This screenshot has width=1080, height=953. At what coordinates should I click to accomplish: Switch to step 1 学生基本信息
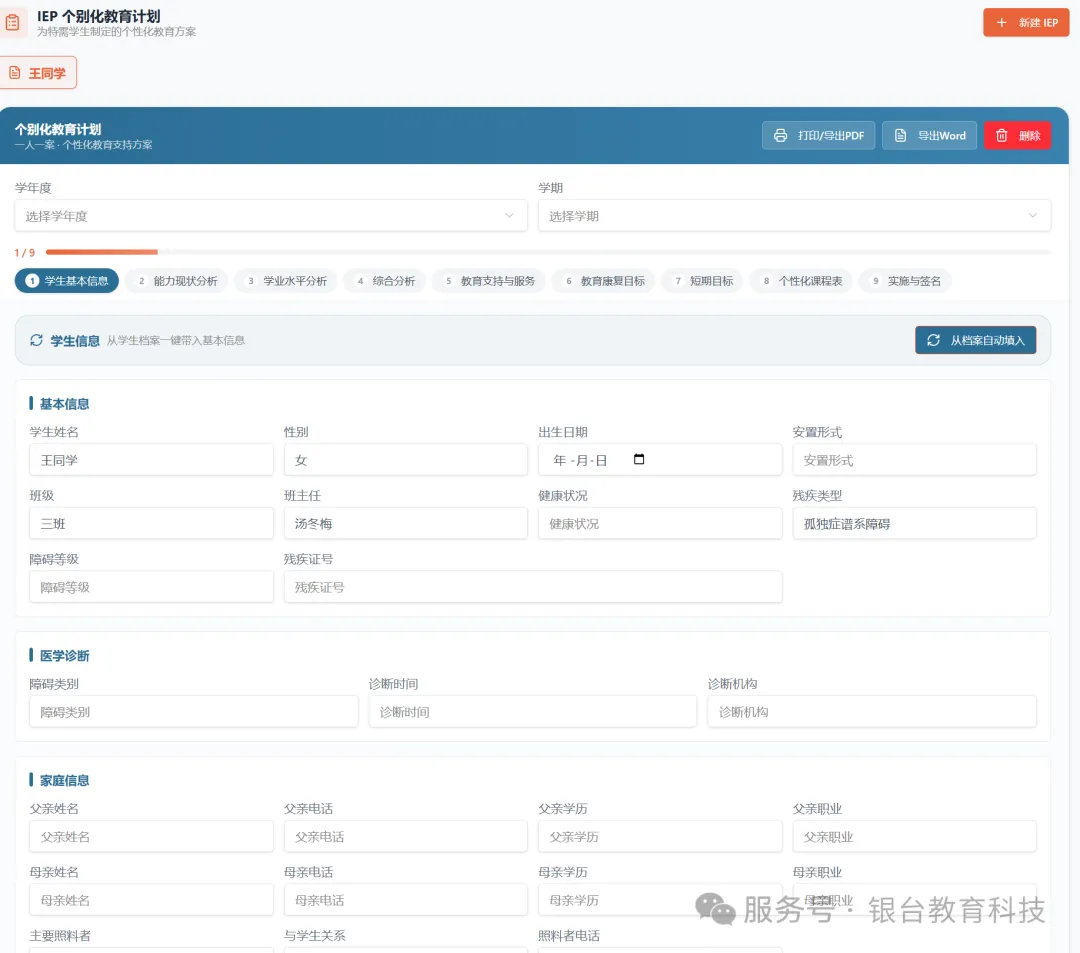tap(67, 281)
